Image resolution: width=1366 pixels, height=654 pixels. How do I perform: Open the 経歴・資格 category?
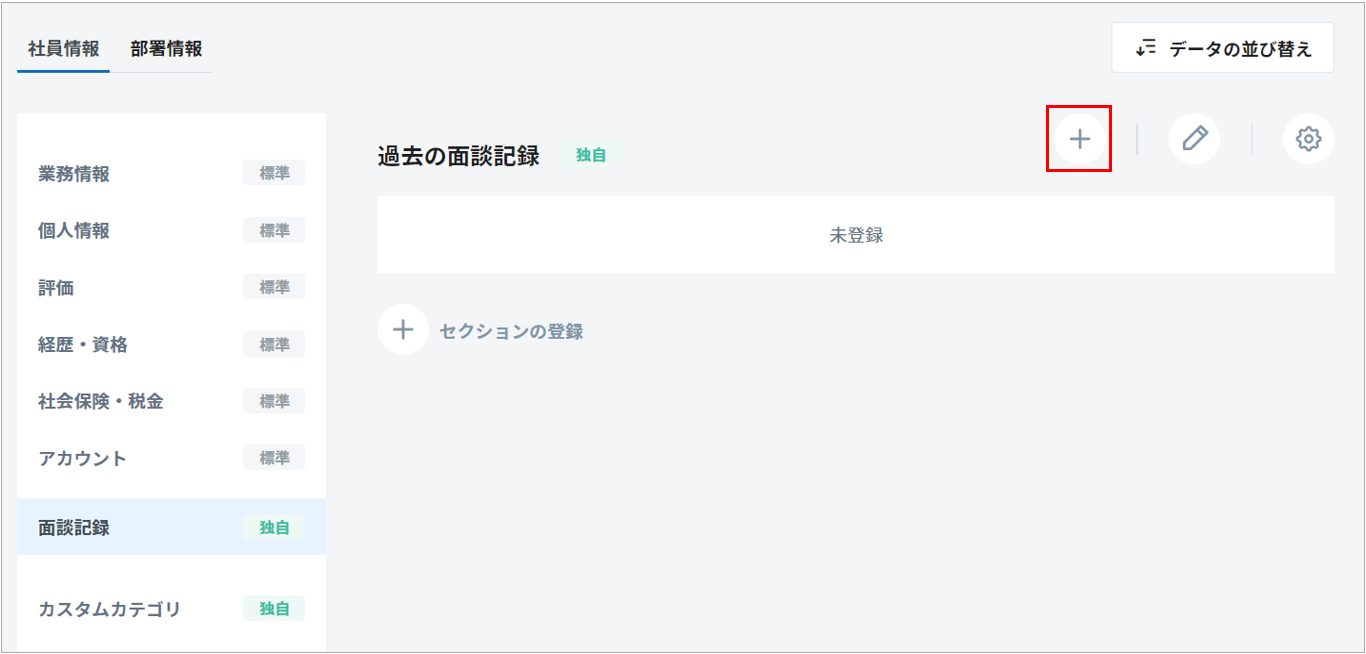(x=83, y=345)
